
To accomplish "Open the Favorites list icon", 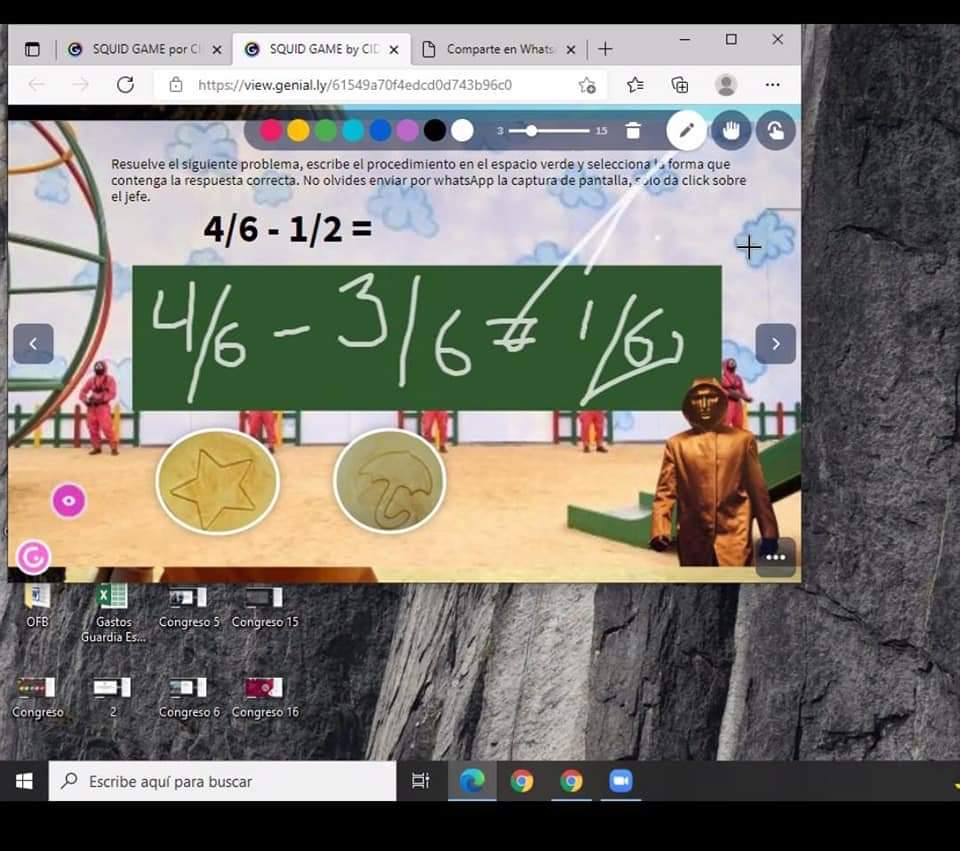I will [636, 84].
